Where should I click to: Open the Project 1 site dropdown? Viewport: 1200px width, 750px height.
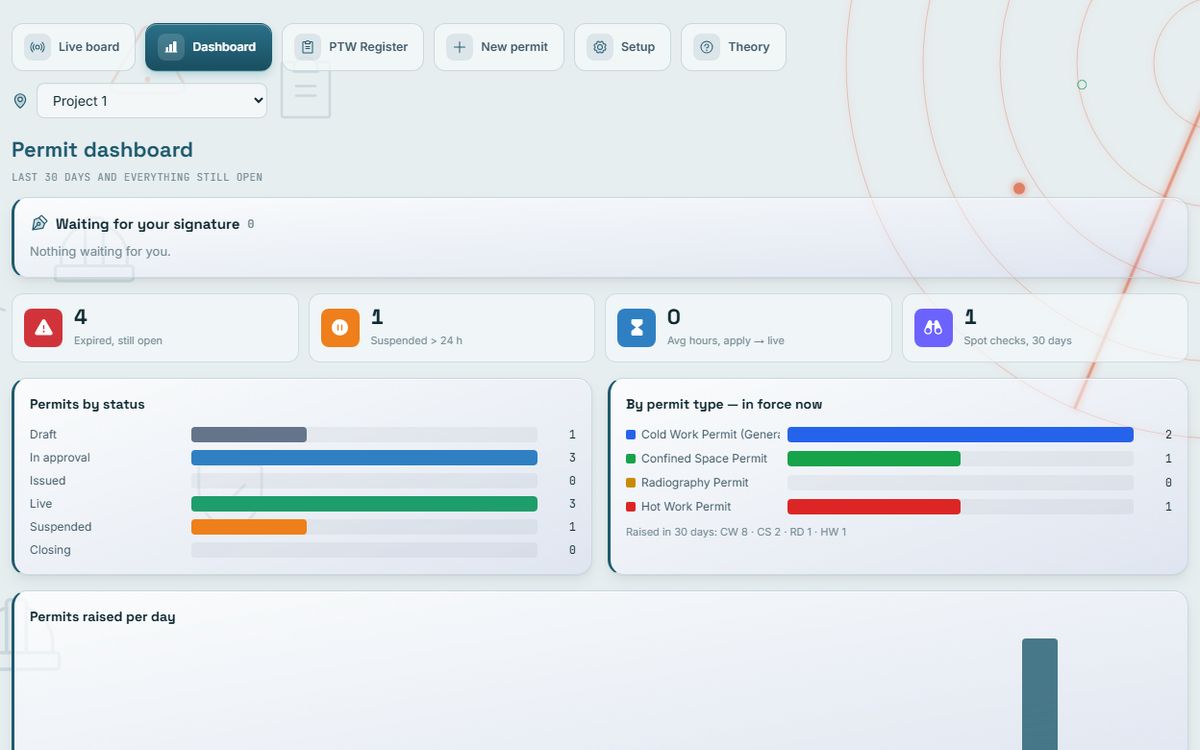pos(152,101)
